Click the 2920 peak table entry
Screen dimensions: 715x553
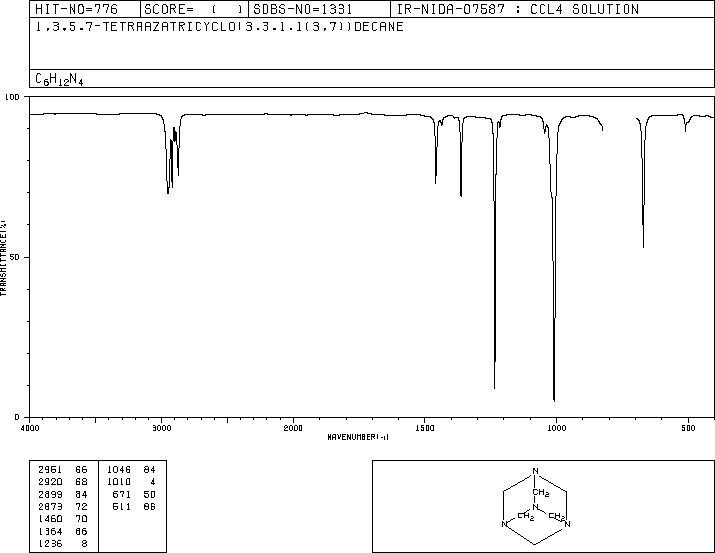(63, 482)
